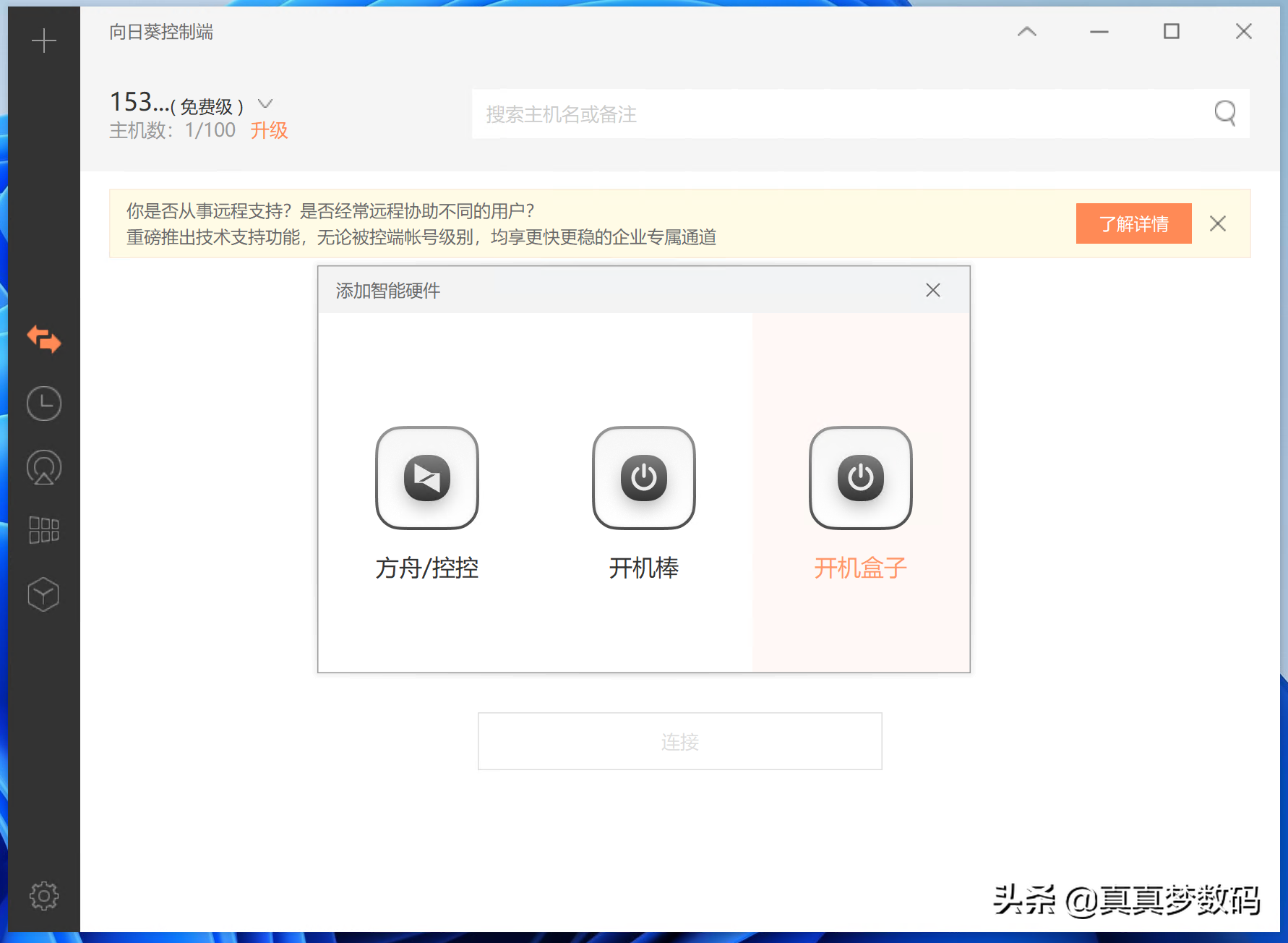
Task: Open the grid apps sidebar icon
Action: [x=44, y=530]
